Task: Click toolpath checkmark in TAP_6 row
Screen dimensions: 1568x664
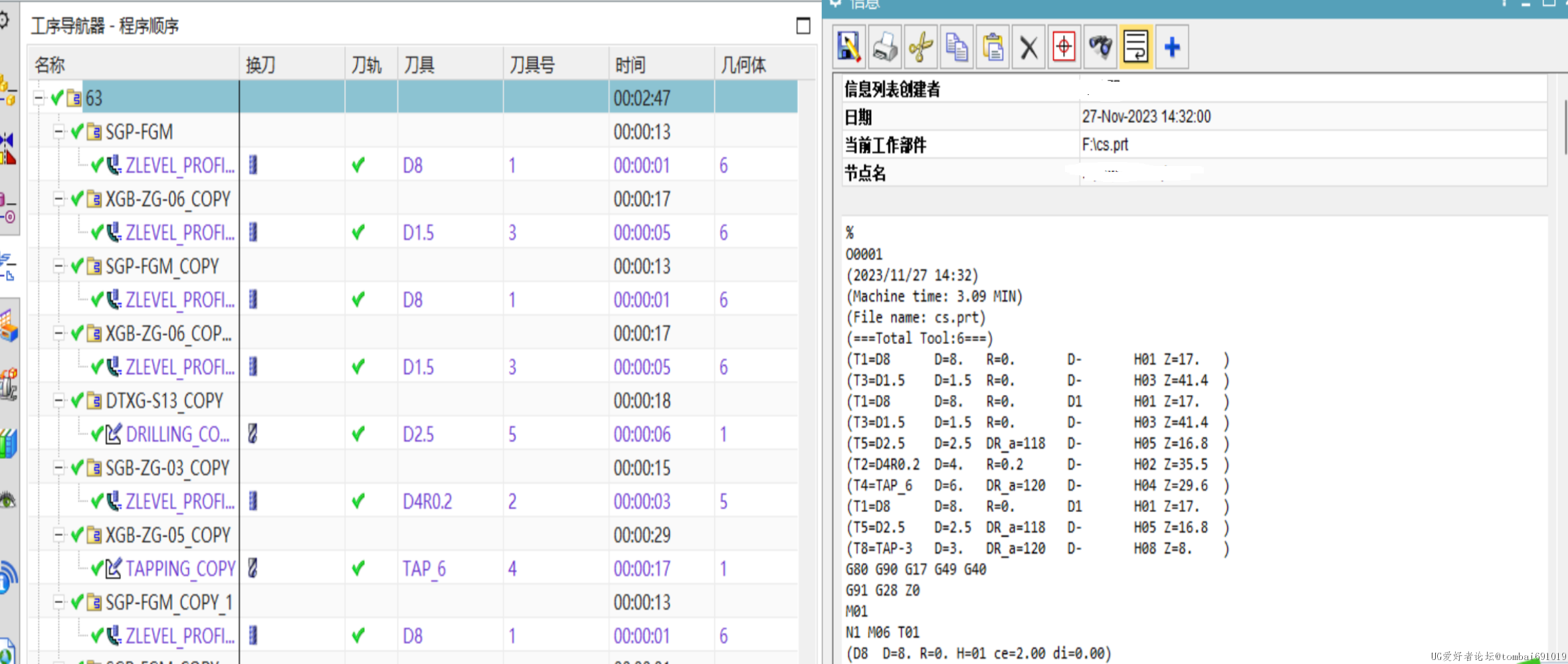Action: pos(358,568)
